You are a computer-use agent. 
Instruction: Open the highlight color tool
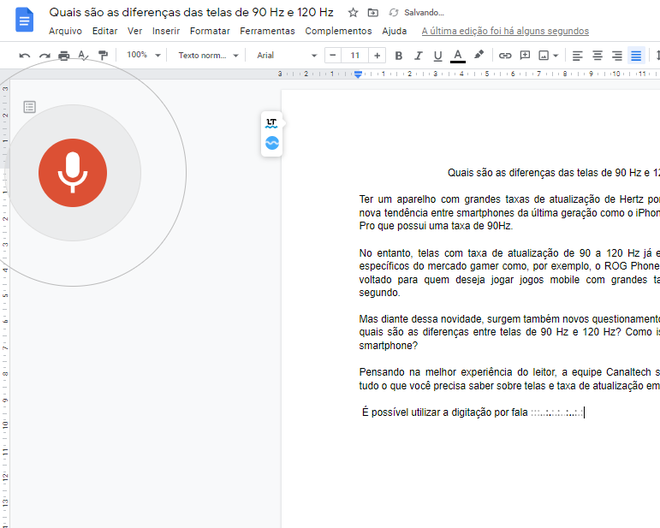pyautogui.click(x=479, y=55)
